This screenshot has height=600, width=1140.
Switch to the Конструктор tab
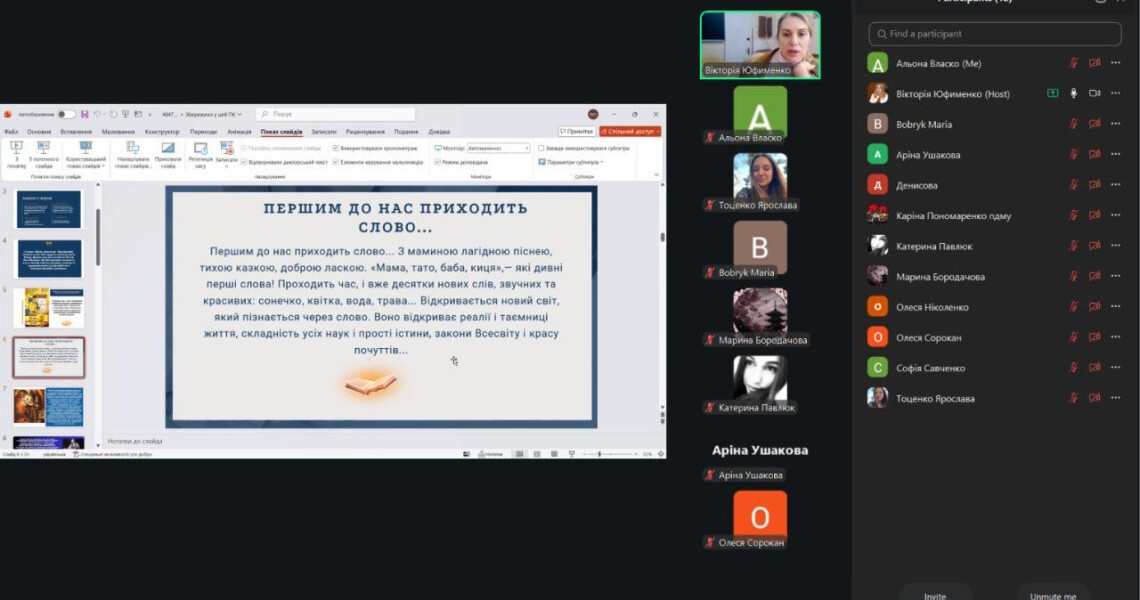(x=161, y=132)
